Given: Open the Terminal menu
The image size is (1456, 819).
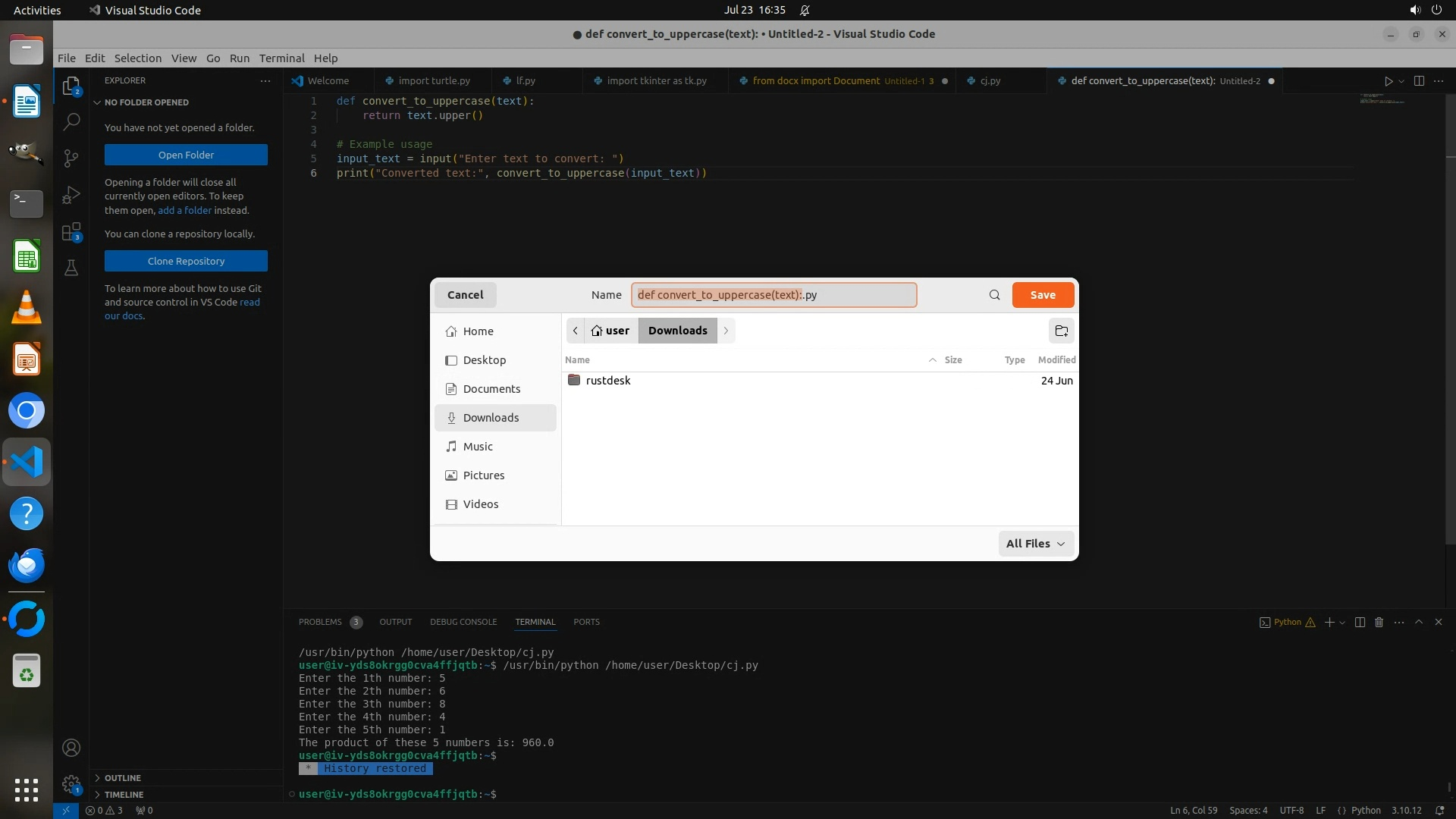Looking at the screenshot, I should [281, 58].
